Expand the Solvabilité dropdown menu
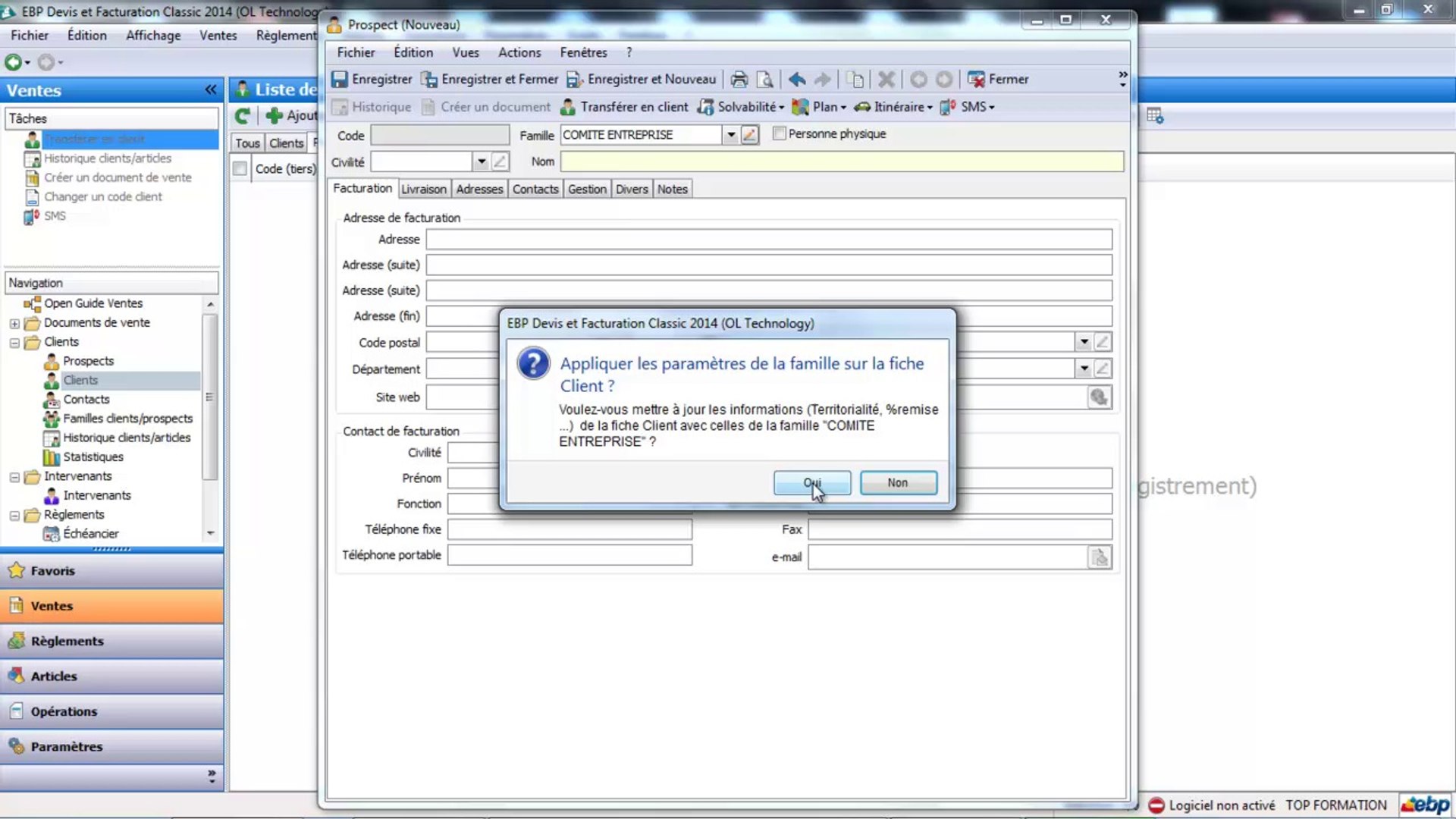 [x=781, y=108]
